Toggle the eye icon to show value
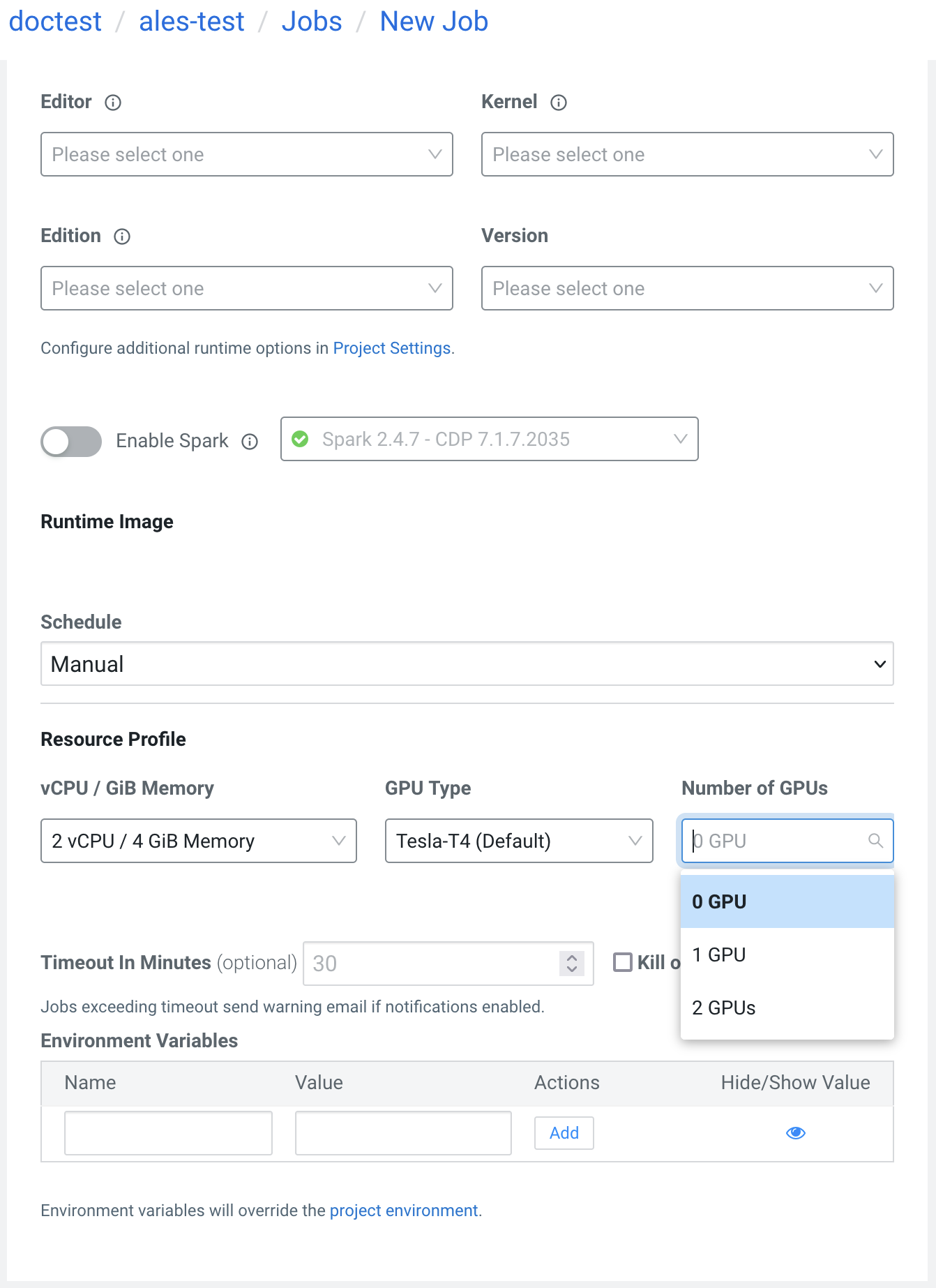Image resolution: width=936 pixels, height=1288 pixels. tap(795, 1132)
